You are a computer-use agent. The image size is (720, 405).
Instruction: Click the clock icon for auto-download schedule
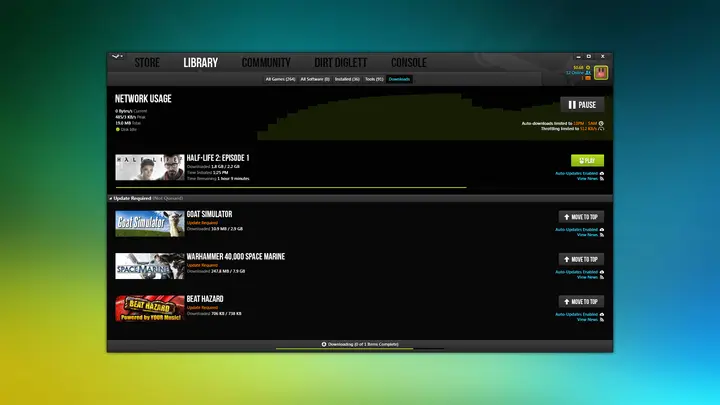click(601, 124)
